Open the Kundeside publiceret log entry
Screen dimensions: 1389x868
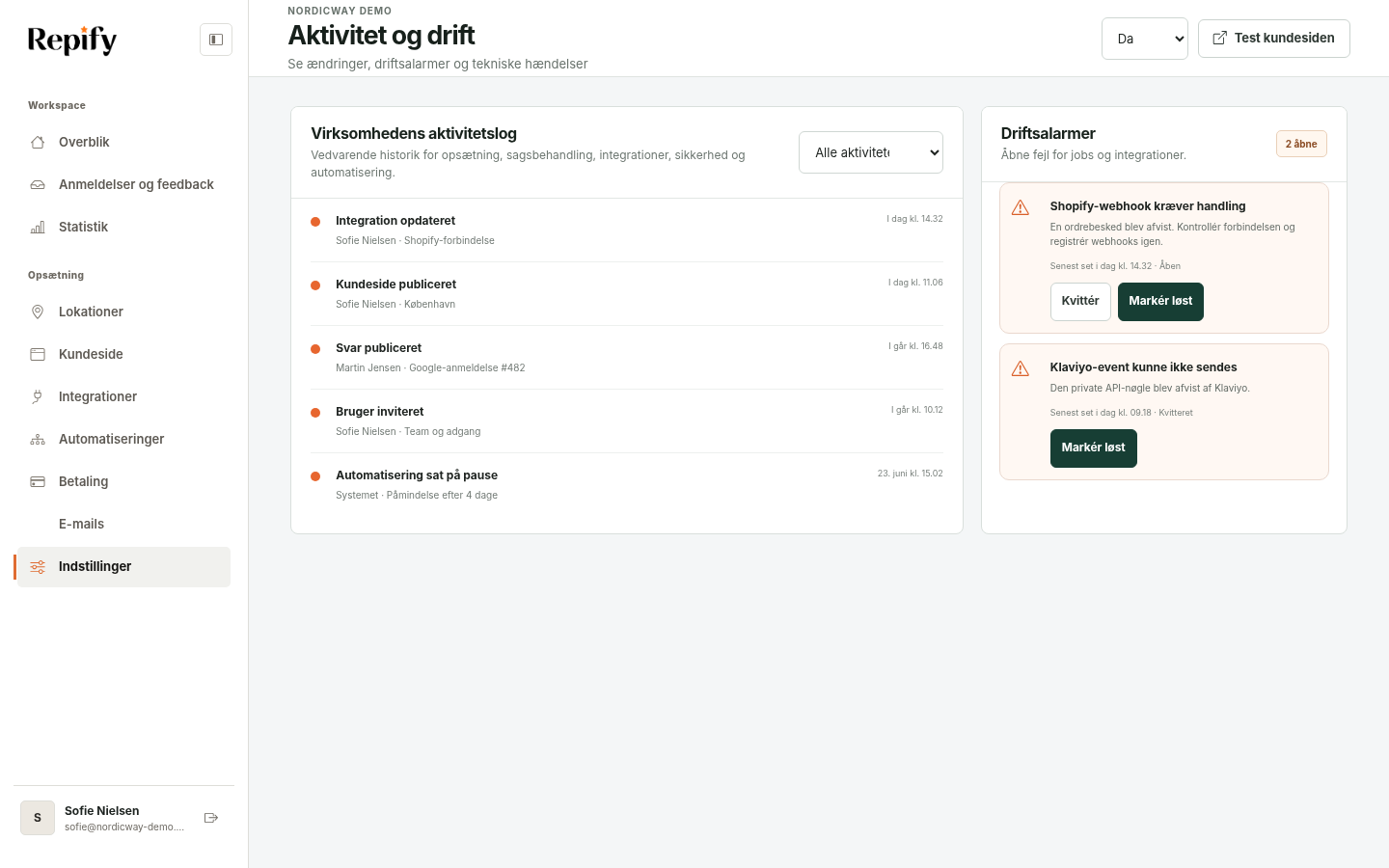[627, 294]
